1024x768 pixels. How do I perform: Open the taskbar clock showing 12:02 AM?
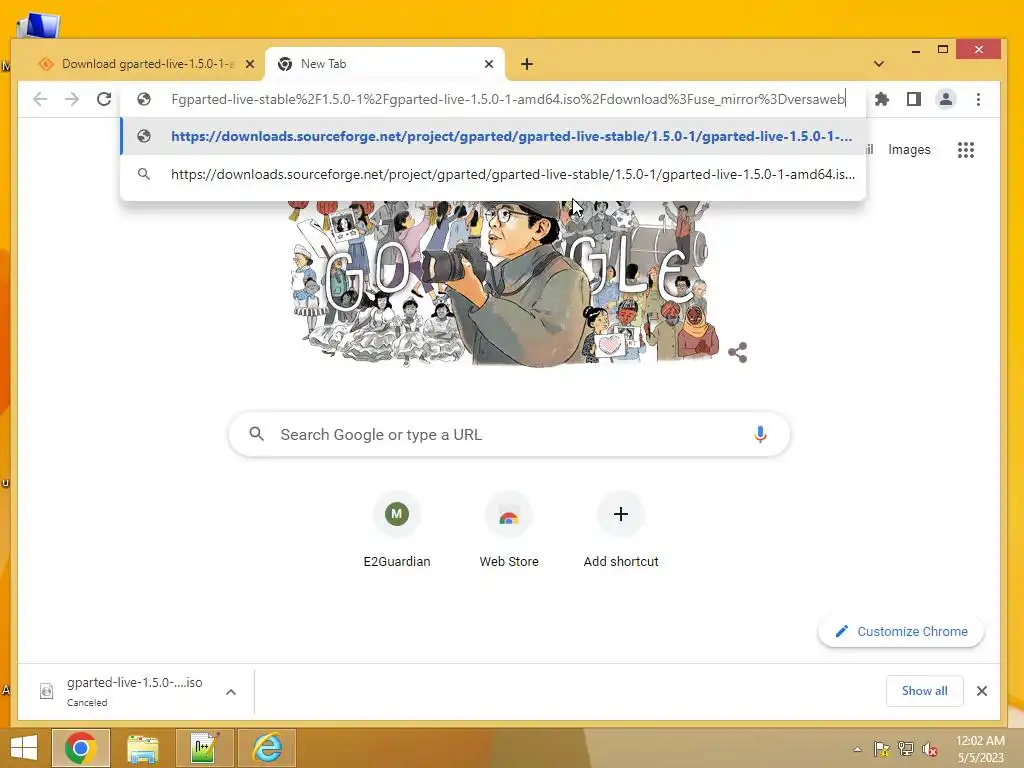980,749
